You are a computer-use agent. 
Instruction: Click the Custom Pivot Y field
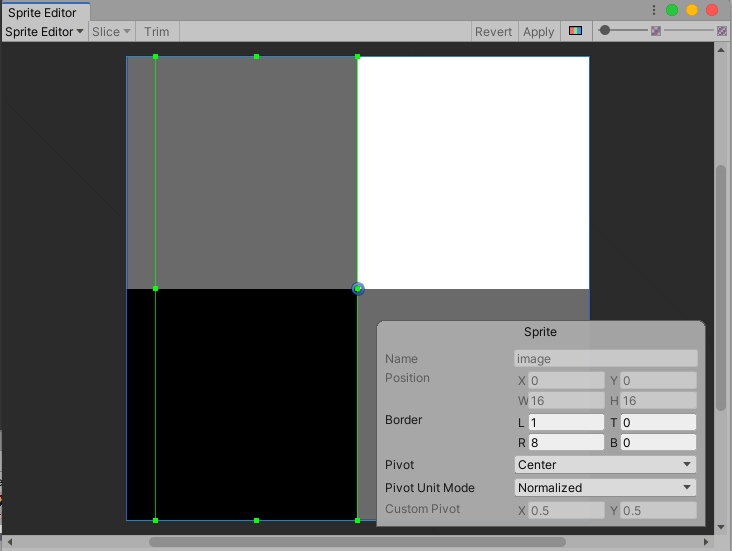tap(658, 510)
